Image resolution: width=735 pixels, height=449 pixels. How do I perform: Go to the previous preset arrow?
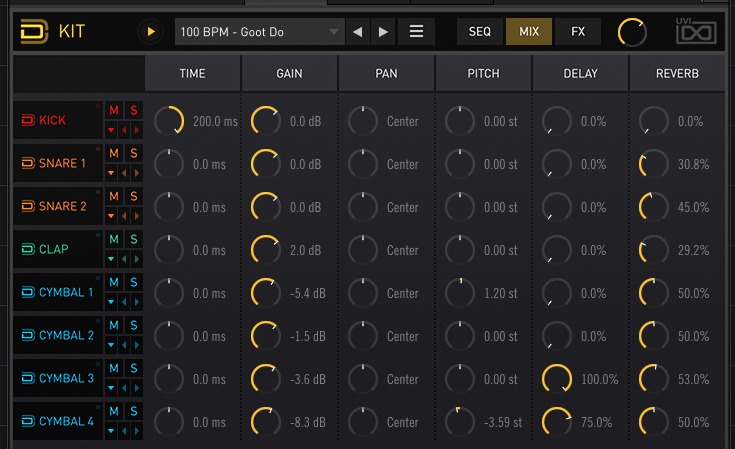pyautogui.click(x=358, y=32)
